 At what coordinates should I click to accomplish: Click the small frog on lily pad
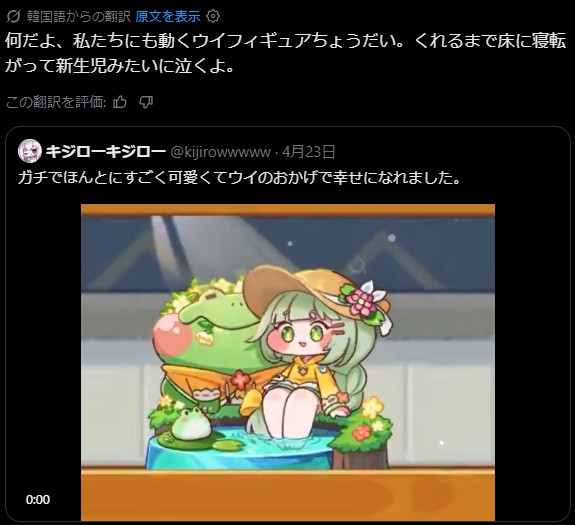pos(191,423)
